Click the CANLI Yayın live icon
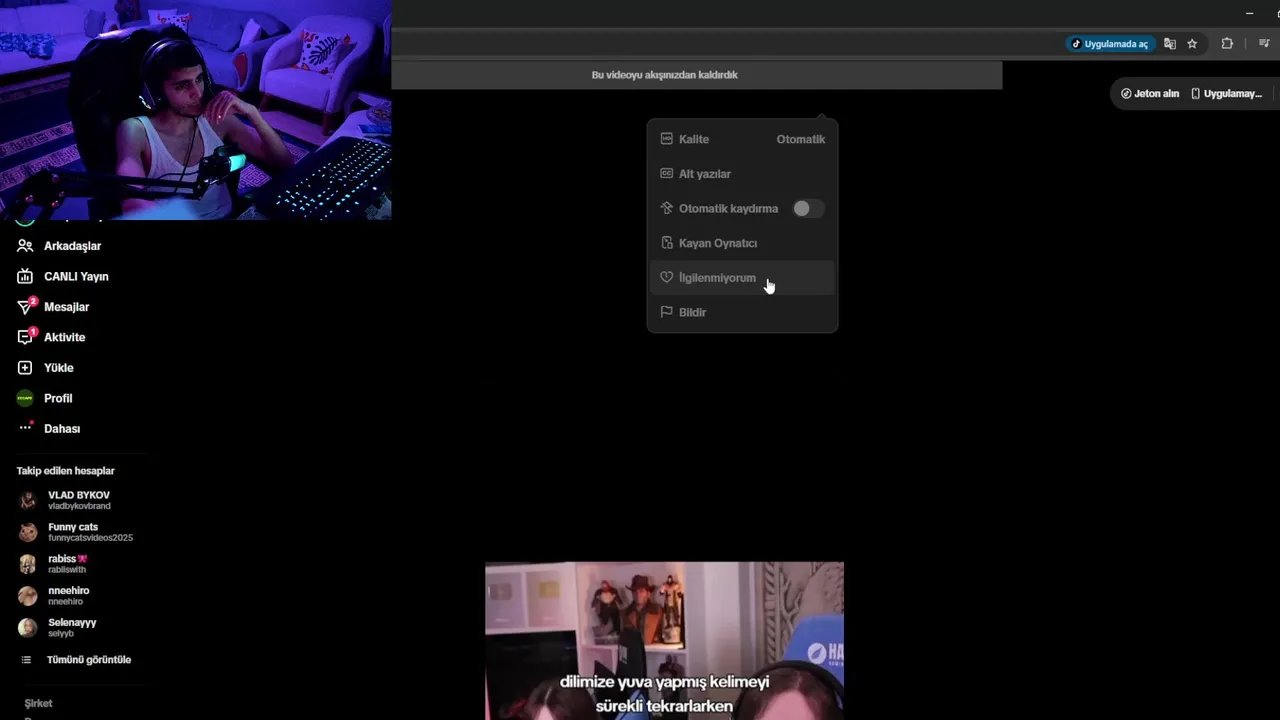Screen dimensions: 1280x720 pos(25,276)
